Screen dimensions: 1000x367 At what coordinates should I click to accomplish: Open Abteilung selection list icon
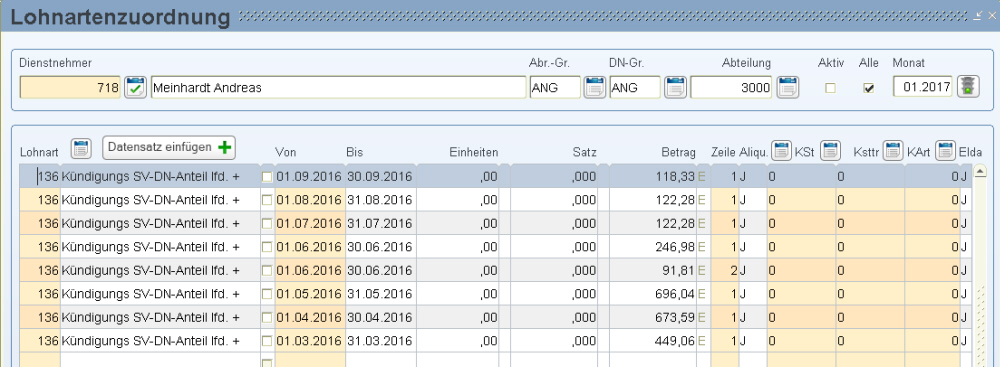(x=788, y=87)
